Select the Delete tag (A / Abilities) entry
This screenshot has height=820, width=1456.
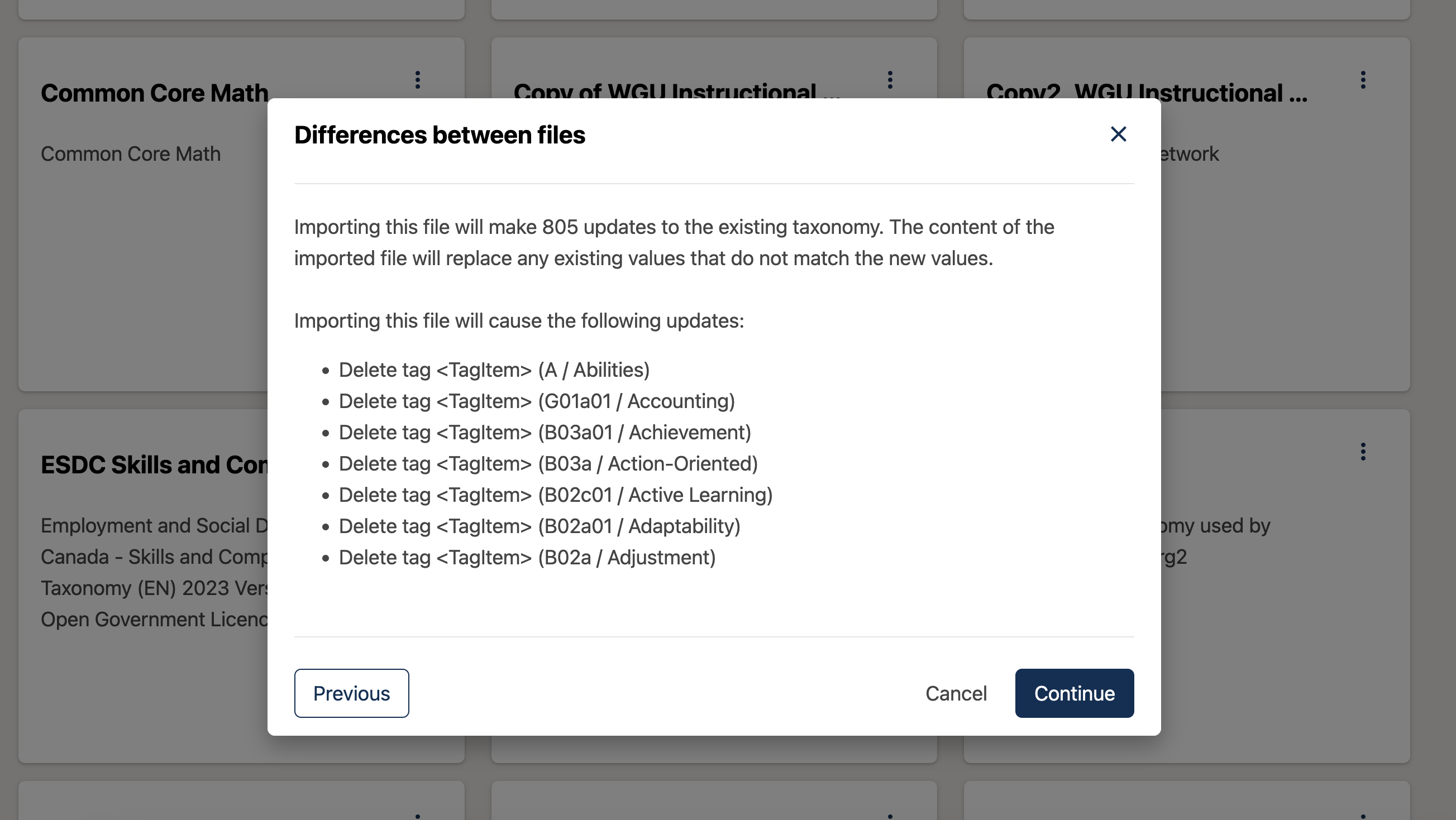[x=494, y=370]
